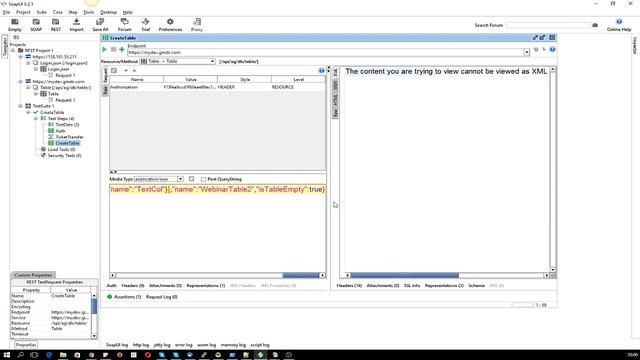Viewport: 640px width, 360px height.
Task: Open the Project menu
Action: click(x=23, y=12)
